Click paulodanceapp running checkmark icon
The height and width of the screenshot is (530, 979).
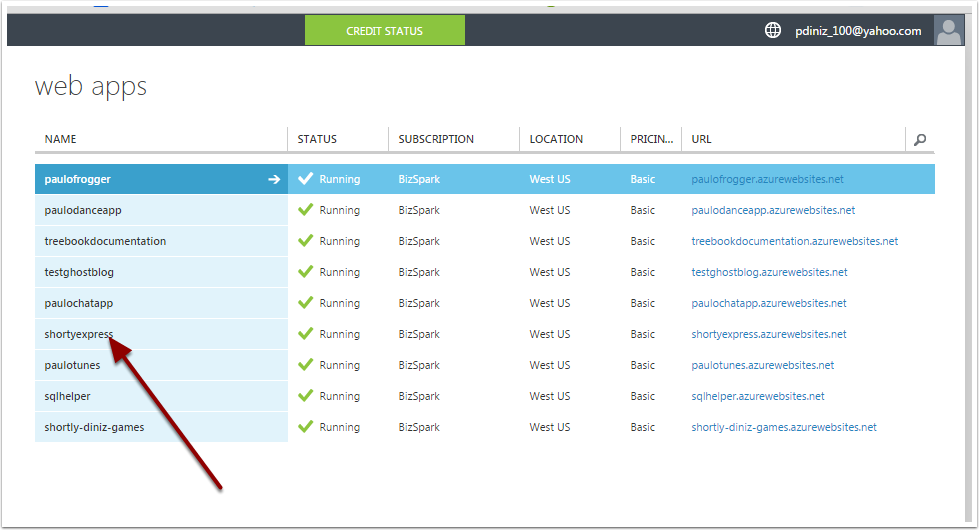pyautogui.click(x=305, y=210)
